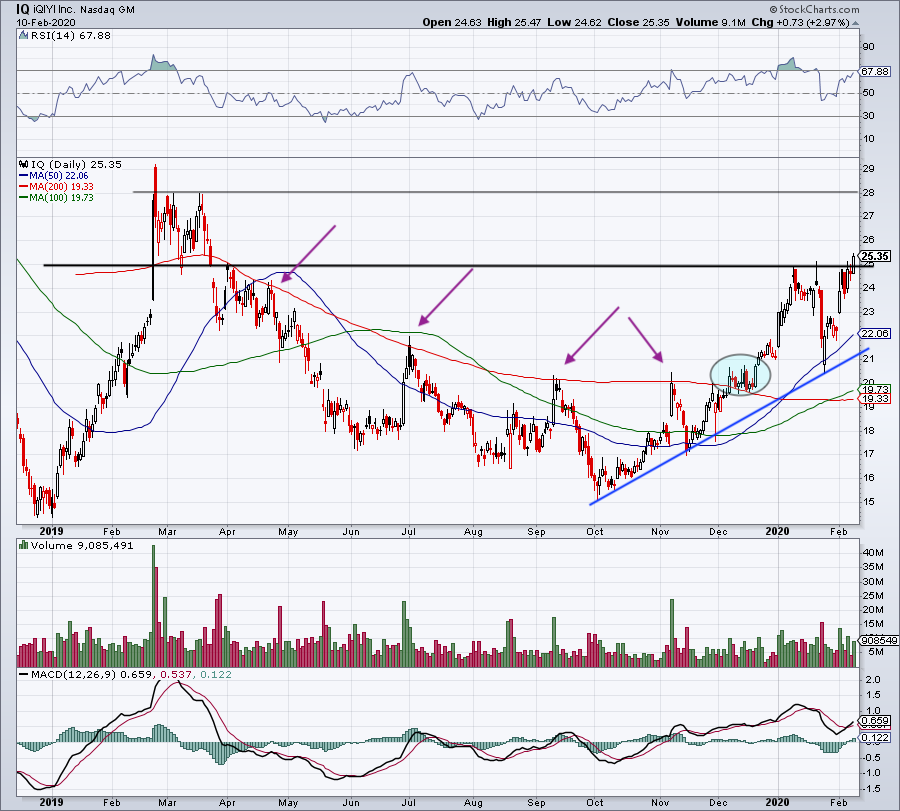Screen dimensions: 900x811
Task: Click the -1.5 level on MACD axis
Action: [x=871, y=789]
